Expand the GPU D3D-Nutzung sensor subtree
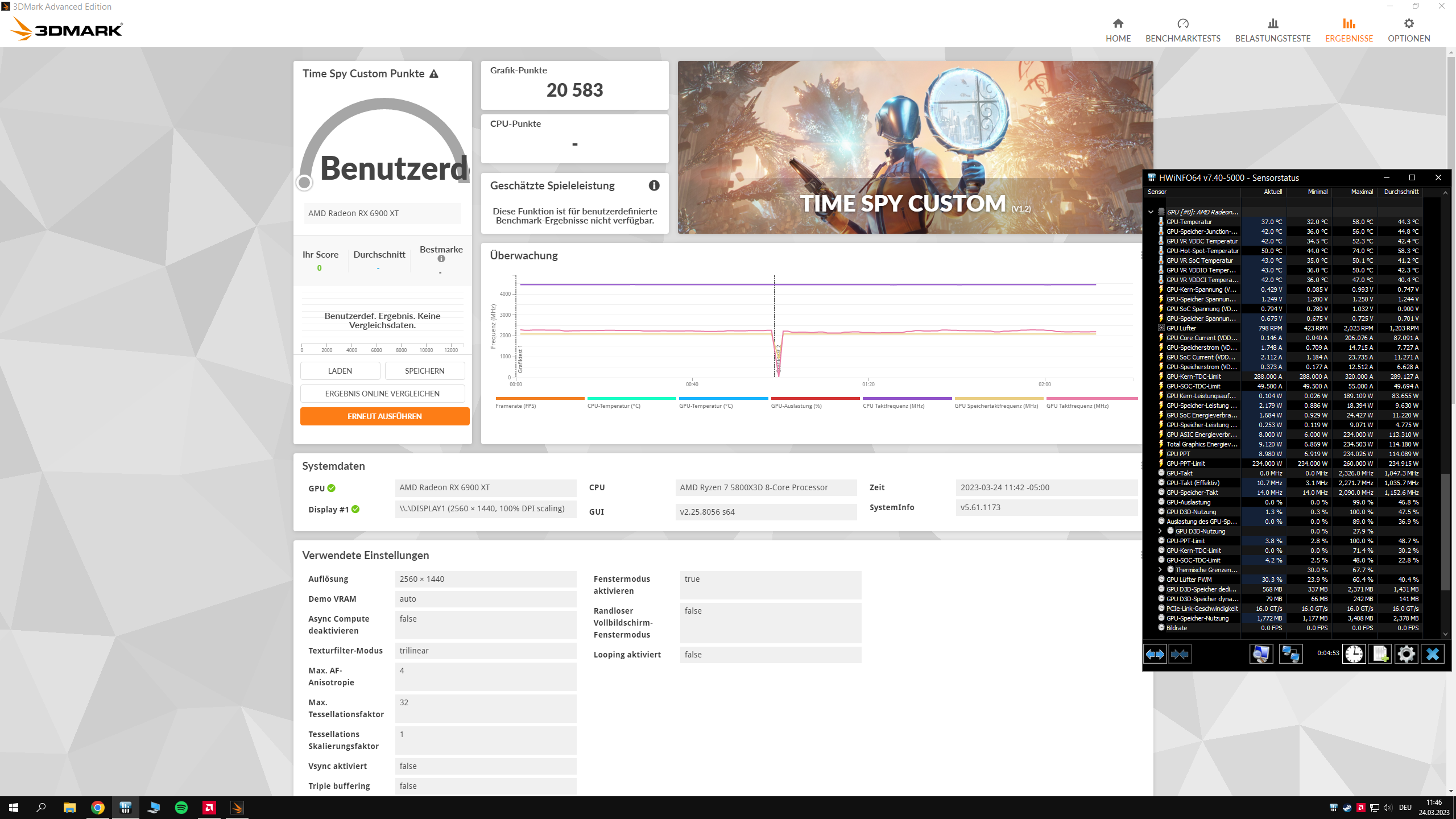The height and width of the screenshot is (819, 1456). click(x=1160, y=531)
